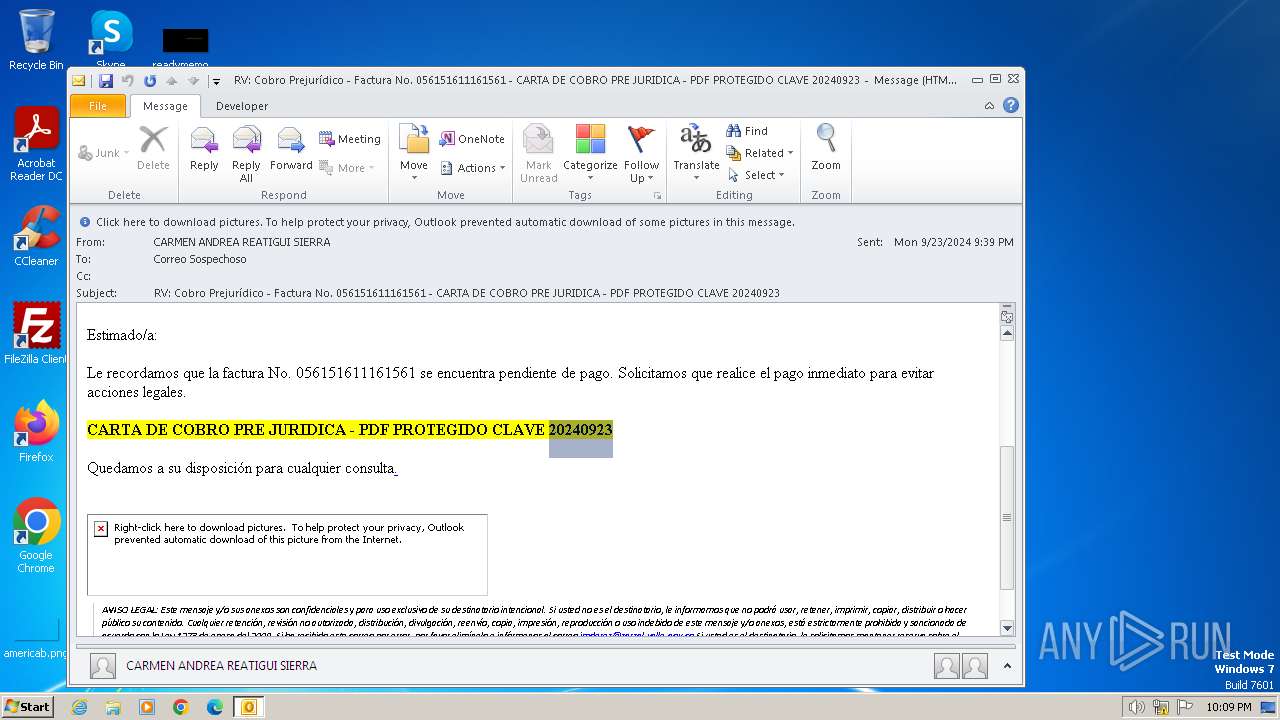Click the Undo arrow in title bar
The height and width of the screenshot is (720, 1280).
click(x=128, y=80)
